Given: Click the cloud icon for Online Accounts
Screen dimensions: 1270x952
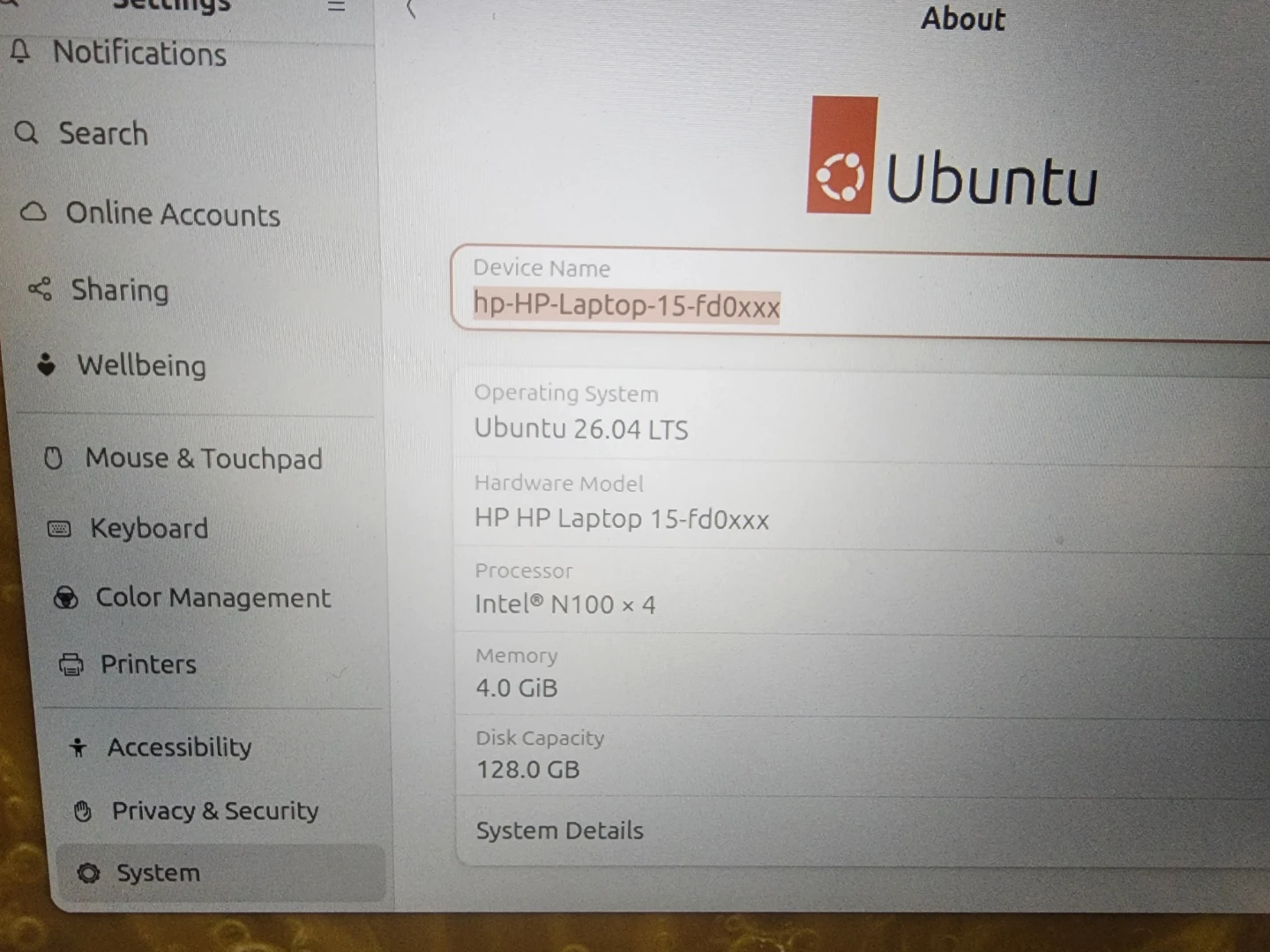Looking at the screenshot, I should [34, 212].
